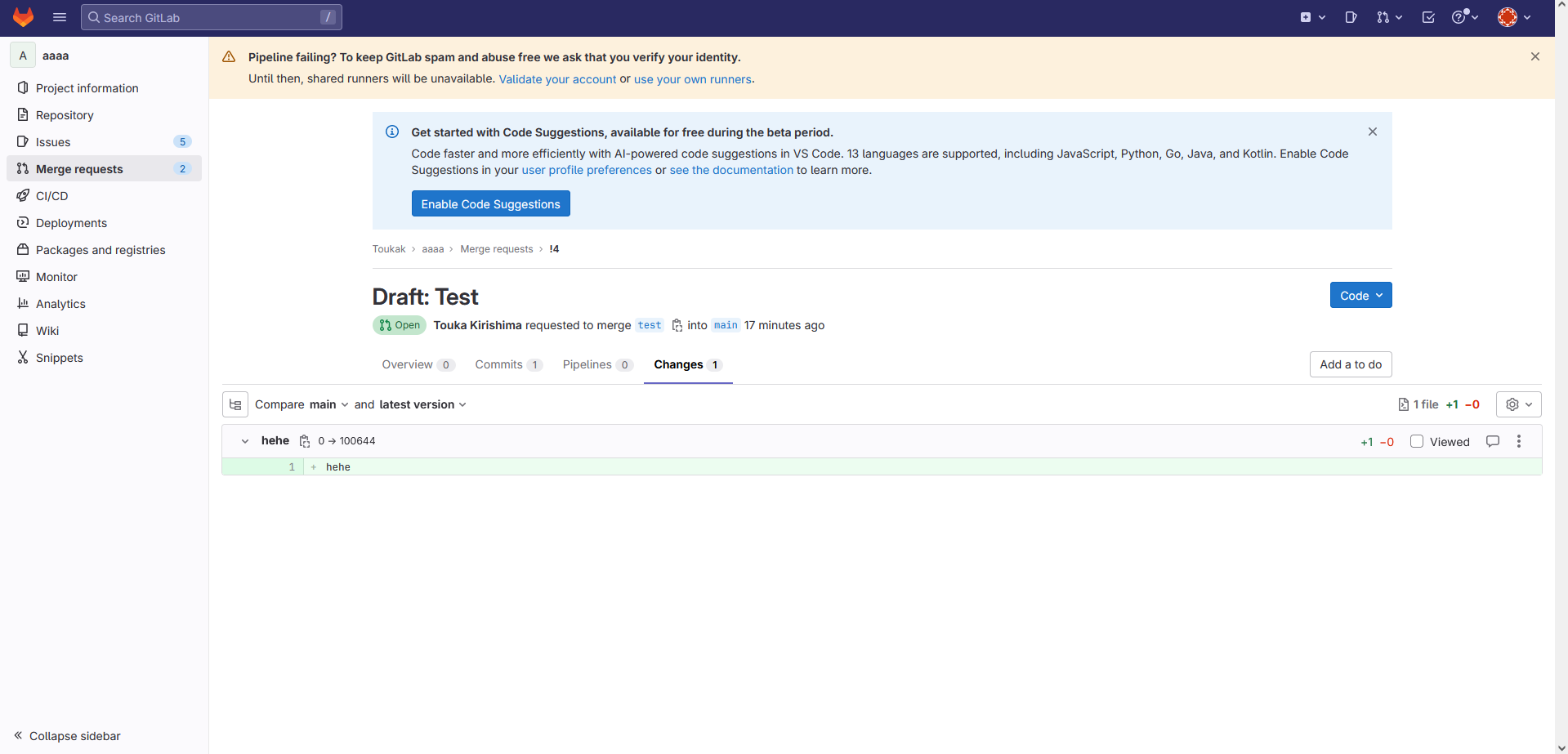Show the file browser tree
1568x754 pixels.
point(235,404)
